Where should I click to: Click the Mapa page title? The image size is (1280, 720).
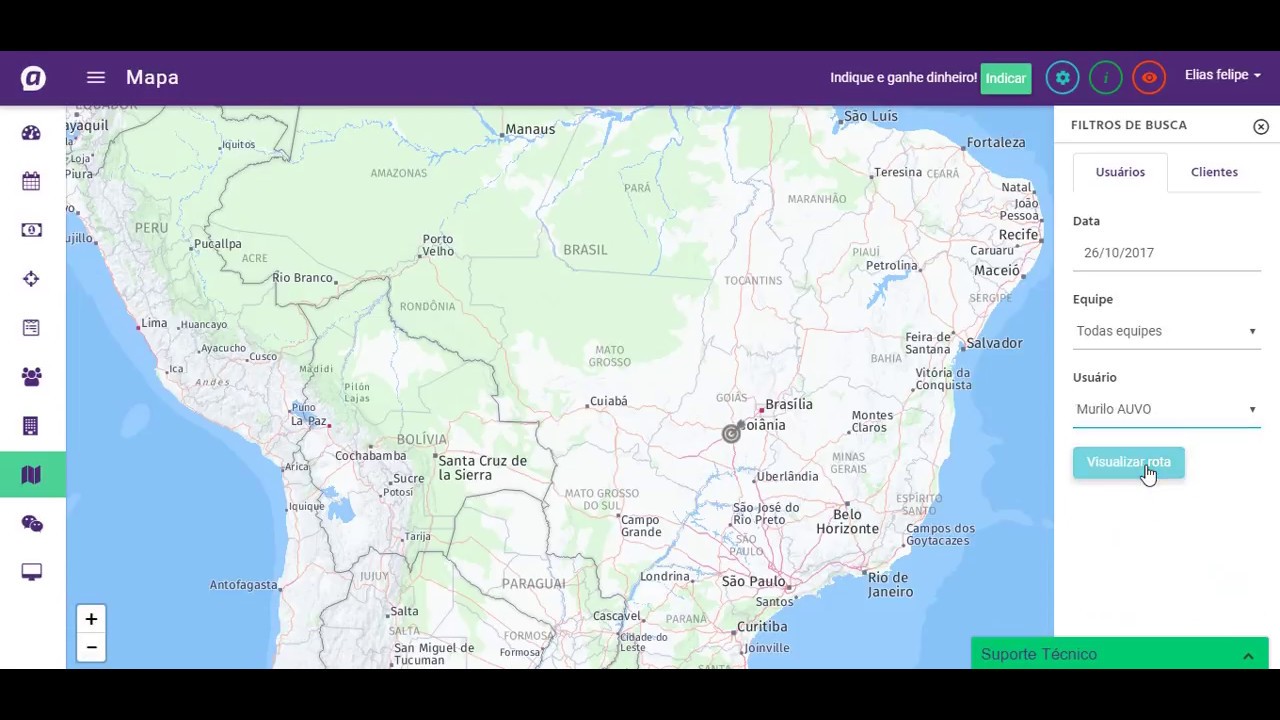coord(152,77)
